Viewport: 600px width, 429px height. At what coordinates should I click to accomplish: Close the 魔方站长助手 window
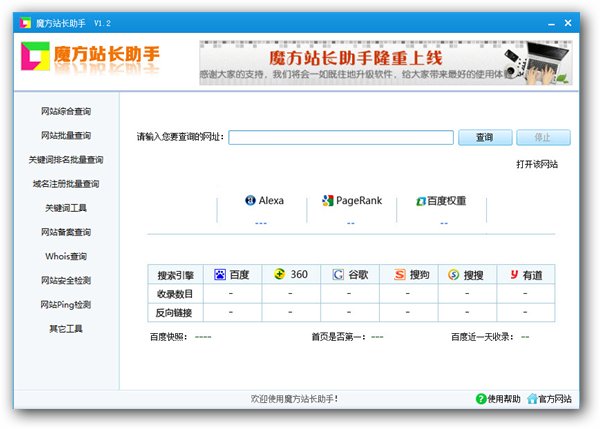click(568, 23)
